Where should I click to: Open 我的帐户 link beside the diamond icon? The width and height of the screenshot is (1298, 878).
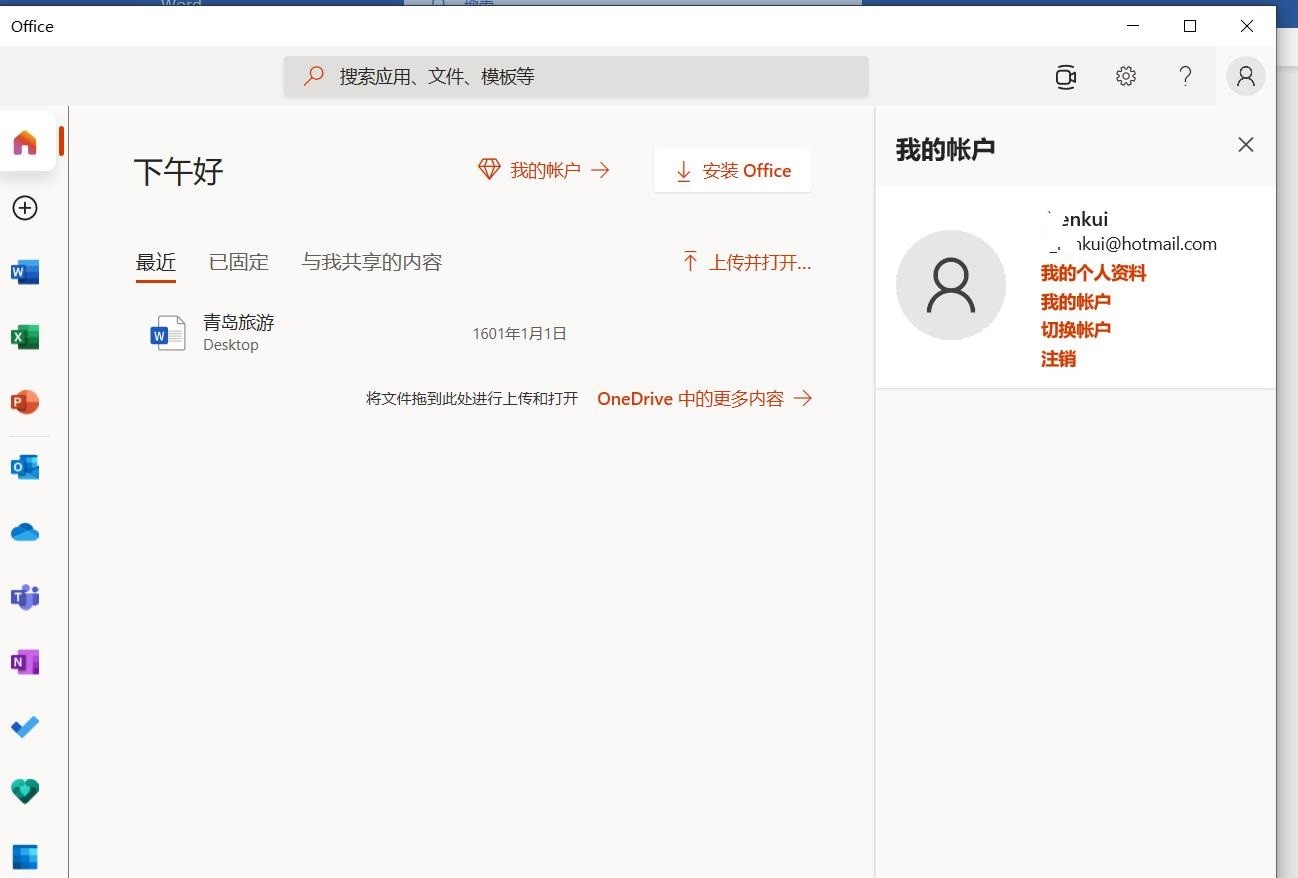pos(545,171)
